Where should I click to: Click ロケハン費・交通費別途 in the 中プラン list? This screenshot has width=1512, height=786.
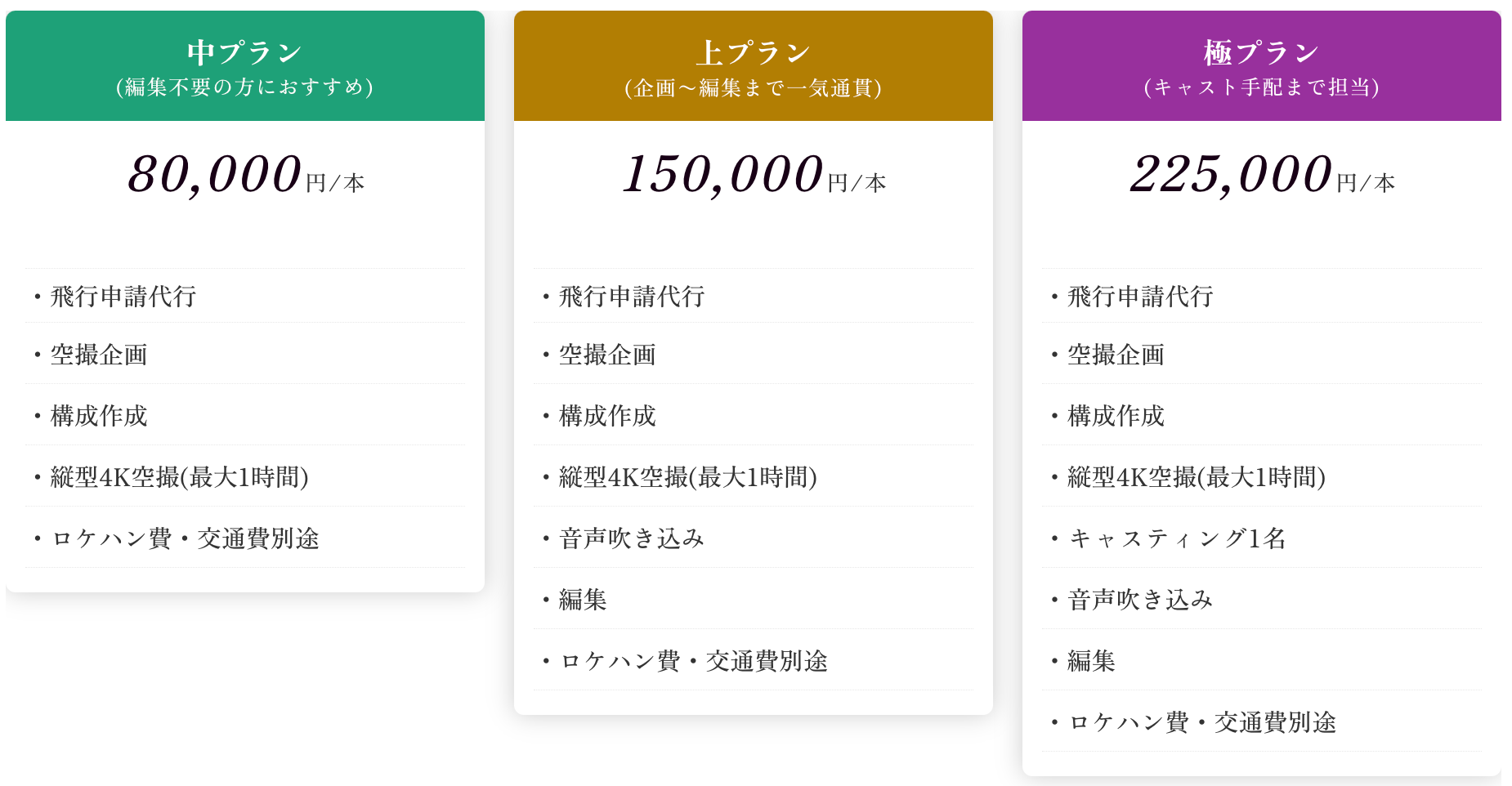[x=185, y=538]
